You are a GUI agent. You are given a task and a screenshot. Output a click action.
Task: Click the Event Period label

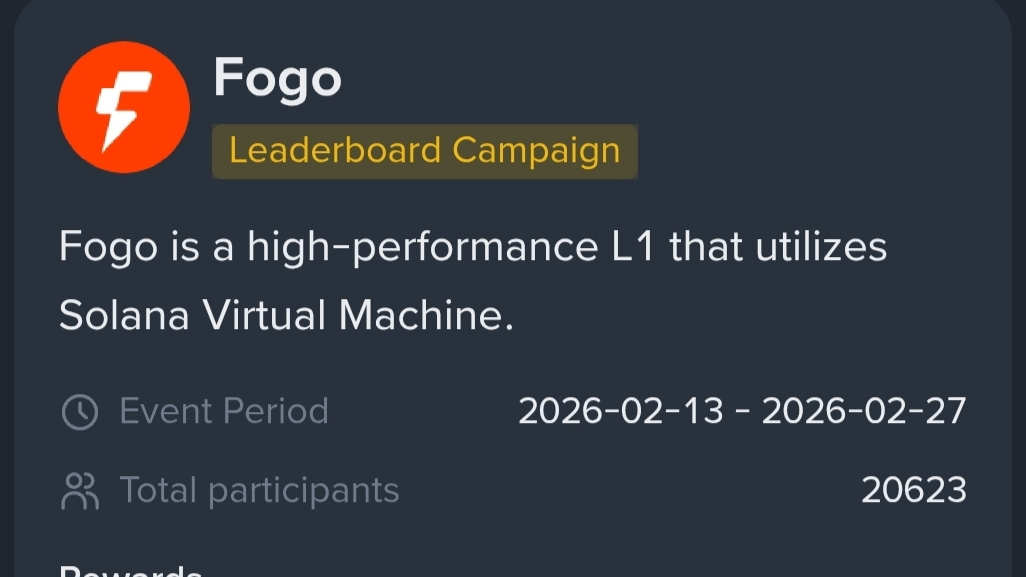224,411
